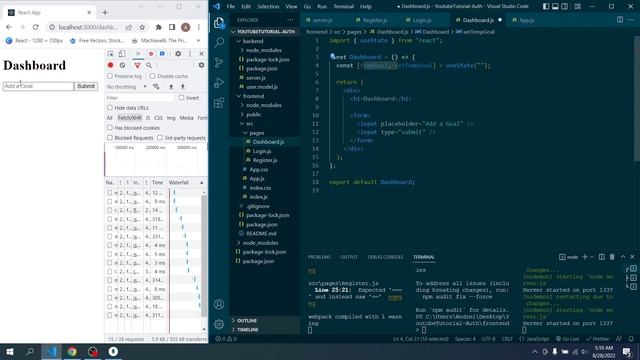The width and height of the screenshot is (640, 360).
Task: Filter network requests by Fetch/XHR
Action: 130,118
